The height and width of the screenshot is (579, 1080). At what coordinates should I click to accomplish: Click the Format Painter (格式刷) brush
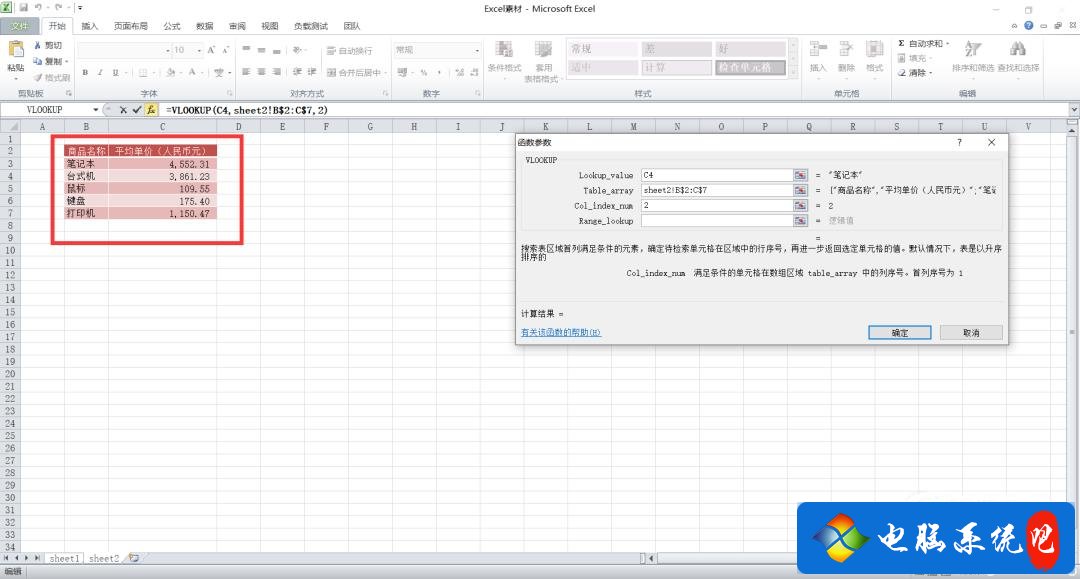pyautogui.click(x=38, y=78)
